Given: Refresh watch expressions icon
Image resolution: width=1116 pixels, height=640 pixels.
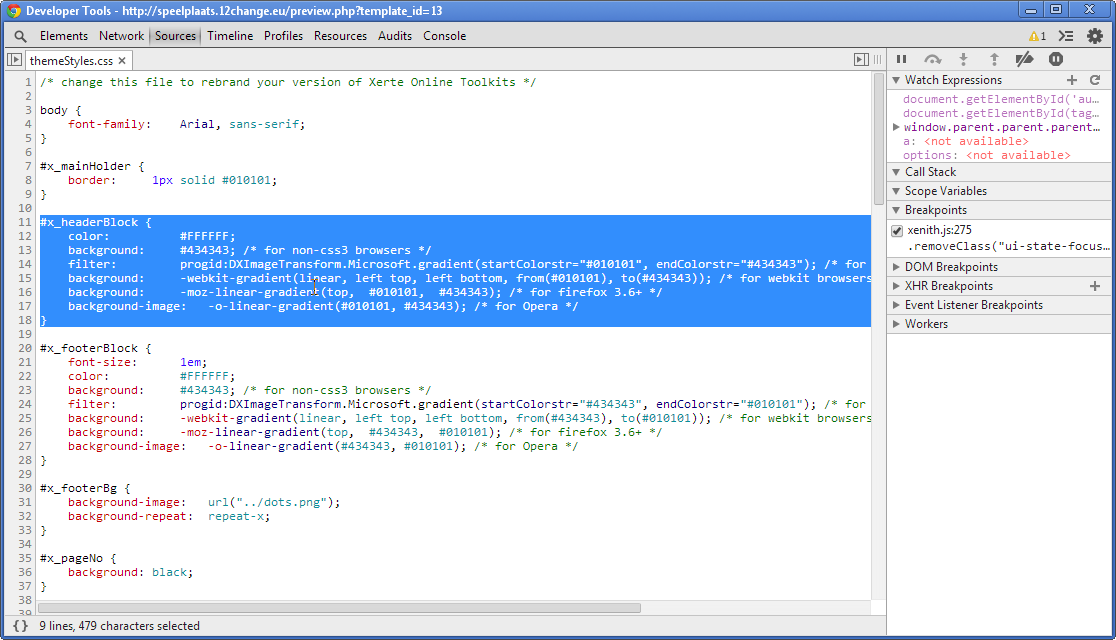Looking at the screenshot, I should tap(1095, 80).
